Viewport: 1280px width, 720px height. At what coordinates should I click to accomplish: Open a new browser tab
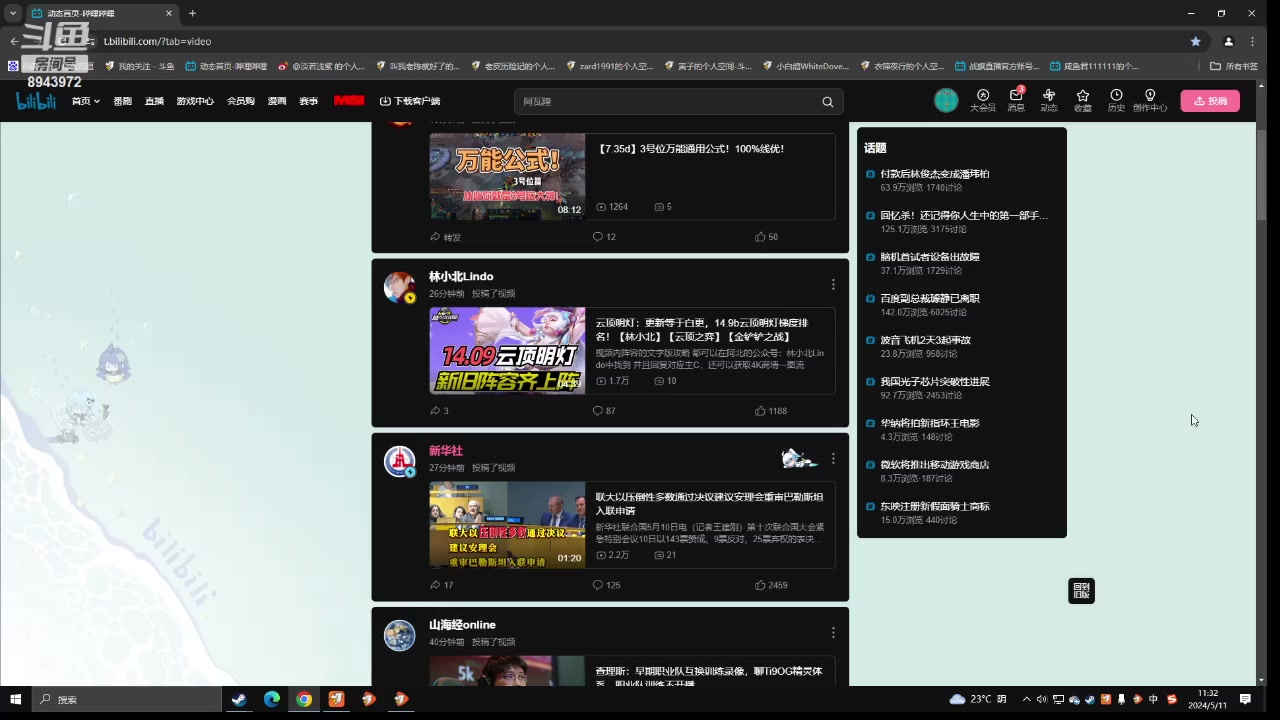click(x=192, y=13)
